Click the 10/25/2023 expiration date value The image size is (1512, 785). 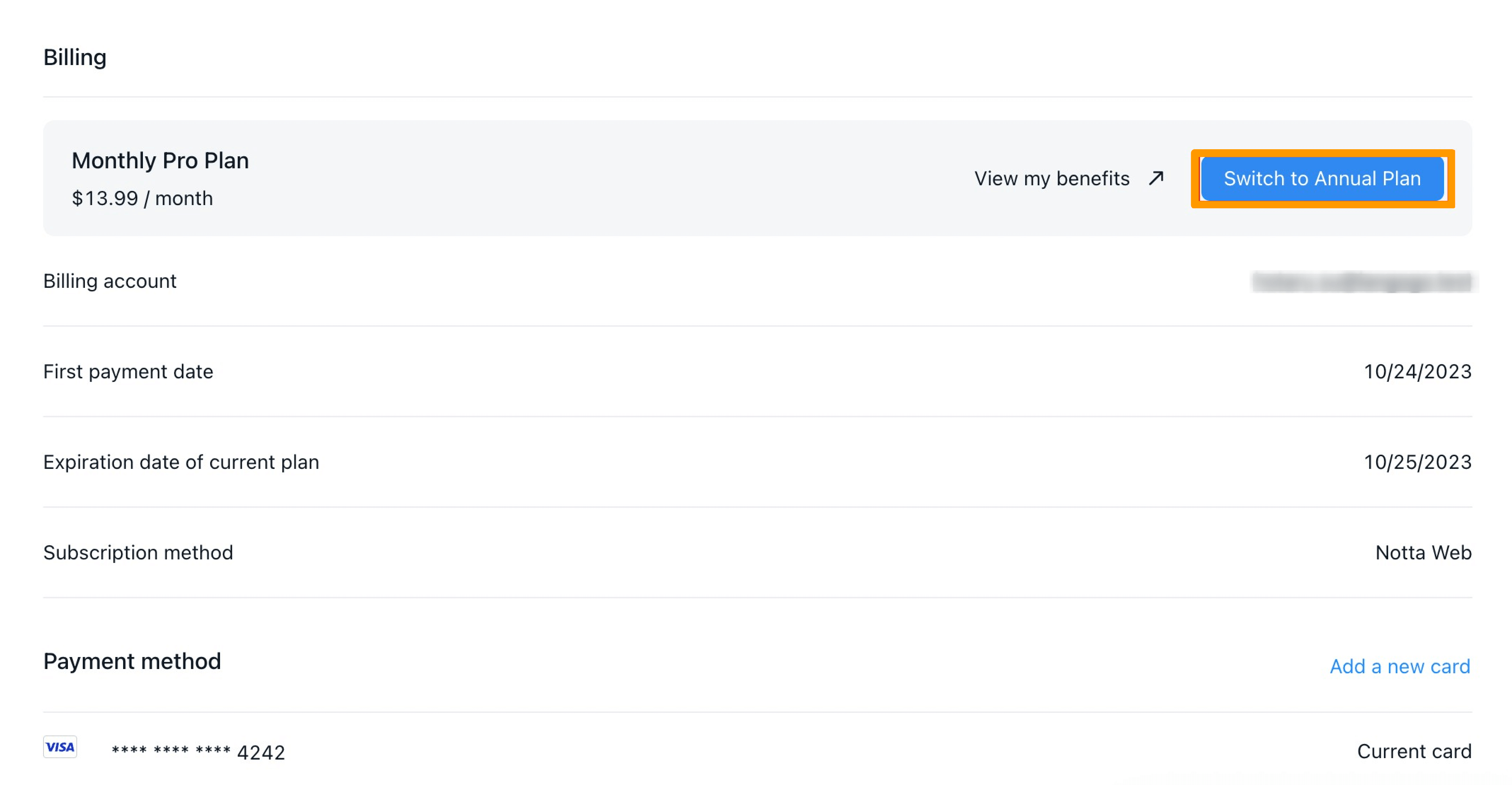coord(1418,462)
